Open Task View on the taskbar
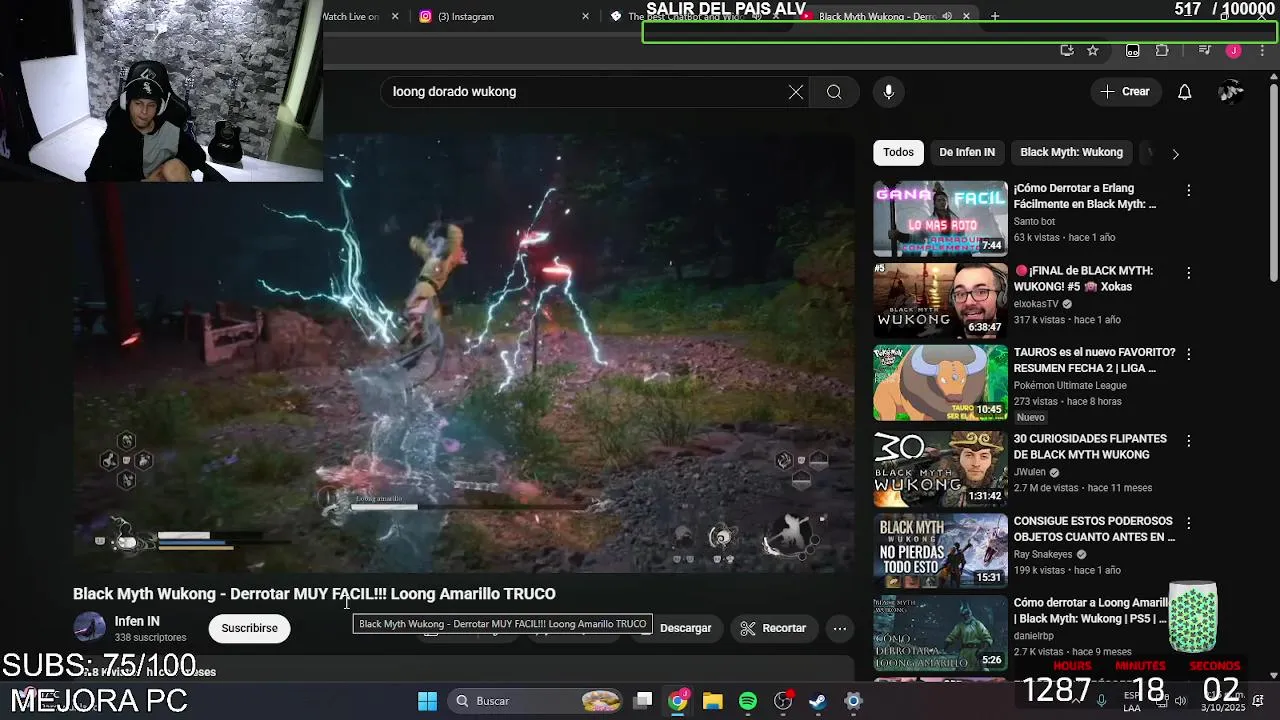The height and width of the screenshot is (720, 1280). click(x=643, y=701)
